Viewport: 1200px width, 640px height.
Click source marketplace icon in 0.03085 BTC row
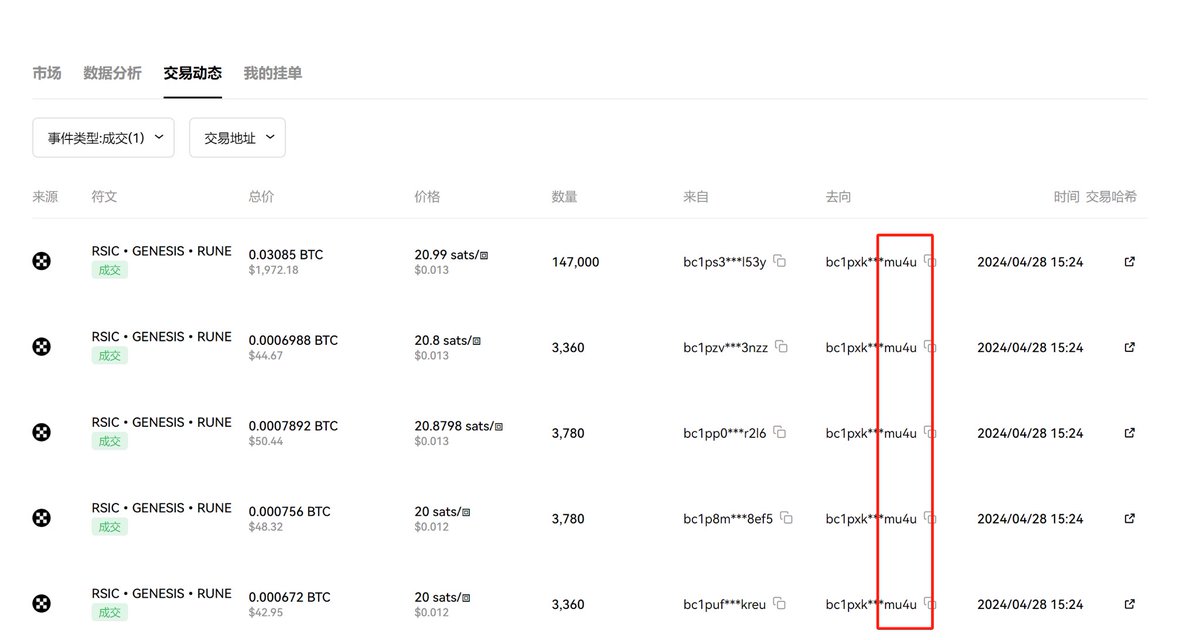pyautogui.click(x=41, y=262)
